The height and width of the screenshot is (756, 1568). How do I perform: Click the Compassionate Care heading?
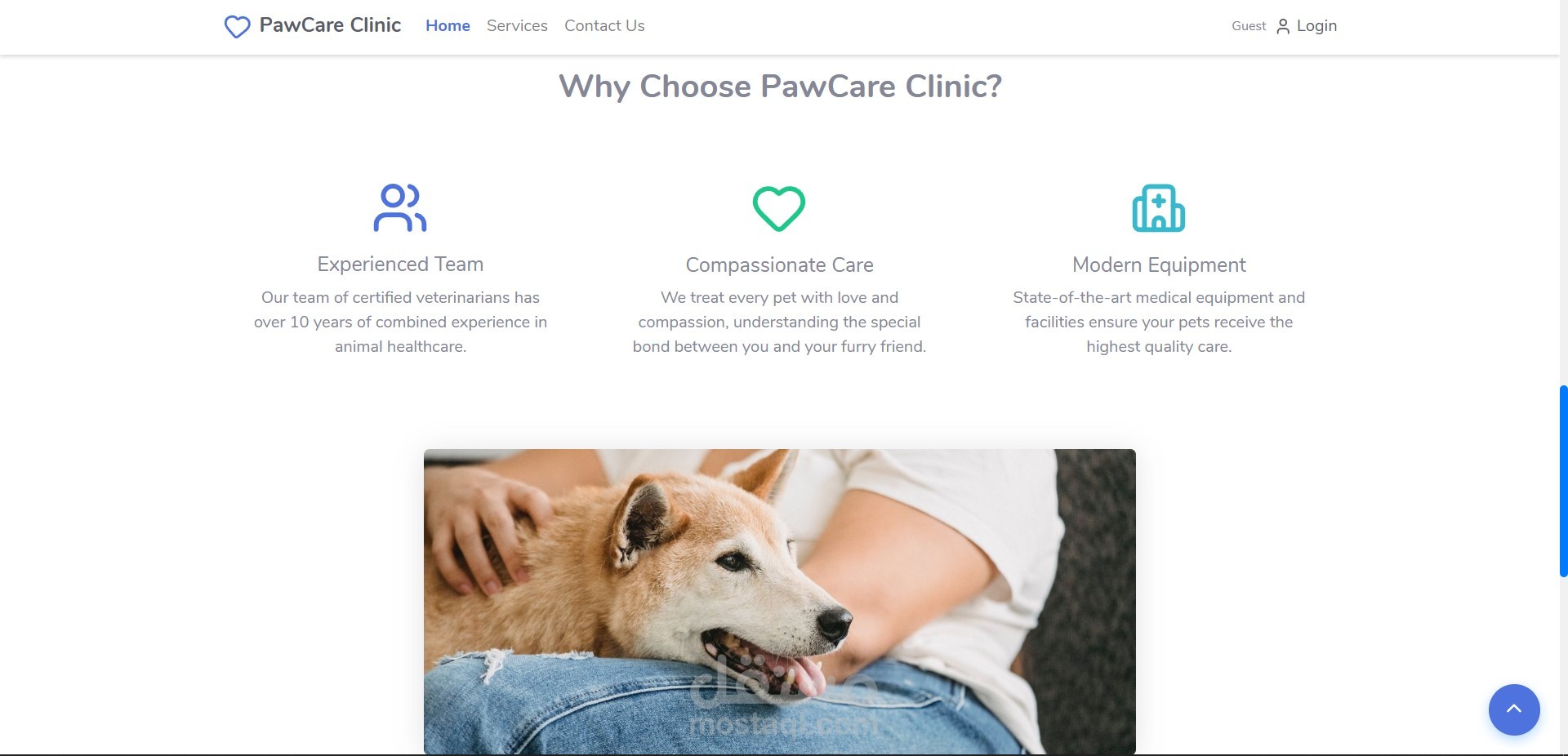click(x=780, y=265)
